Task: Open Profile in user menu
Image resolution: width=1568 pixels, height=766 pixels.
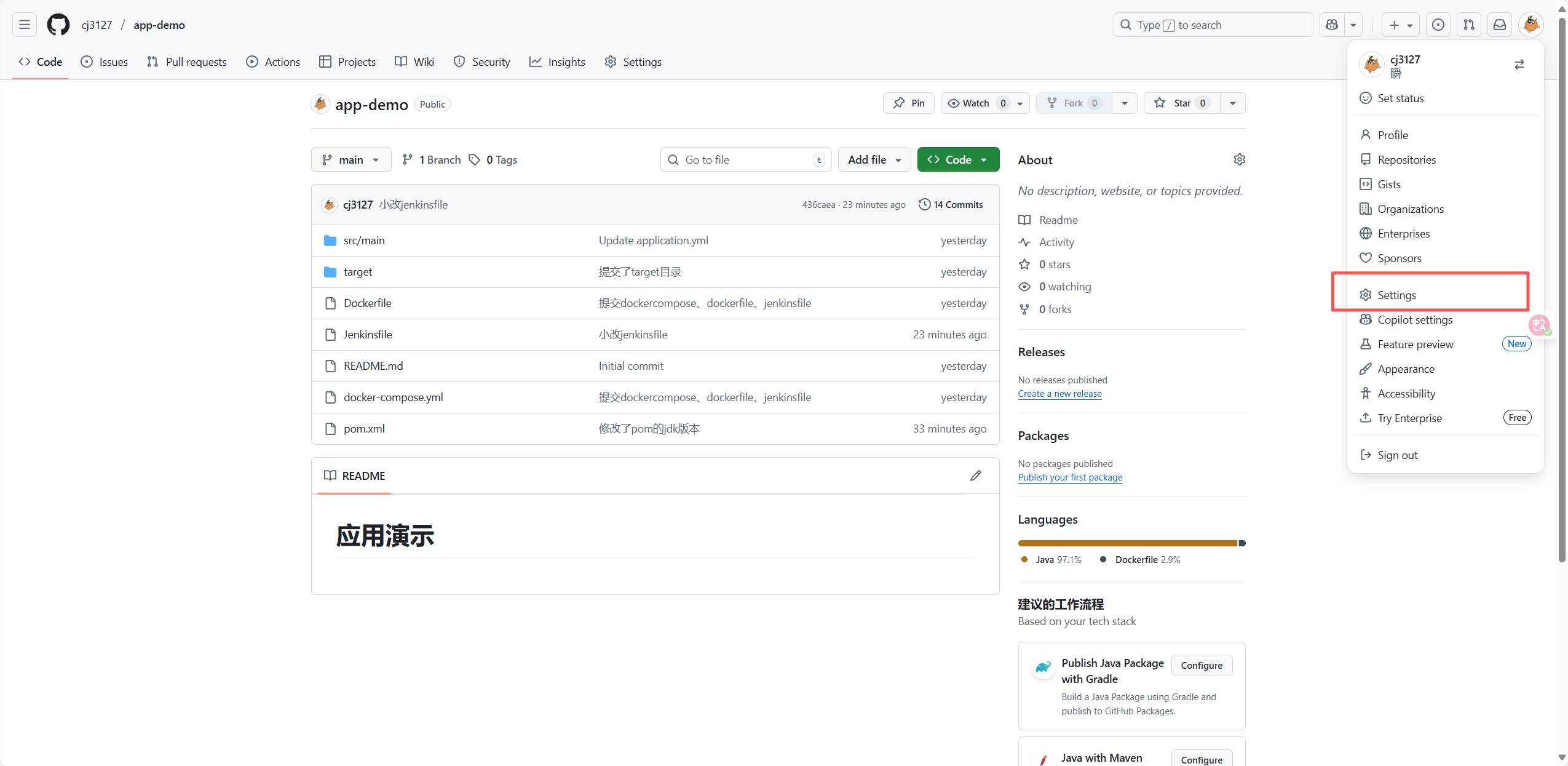Action: pyautogui.click(x=1445, y=135)
